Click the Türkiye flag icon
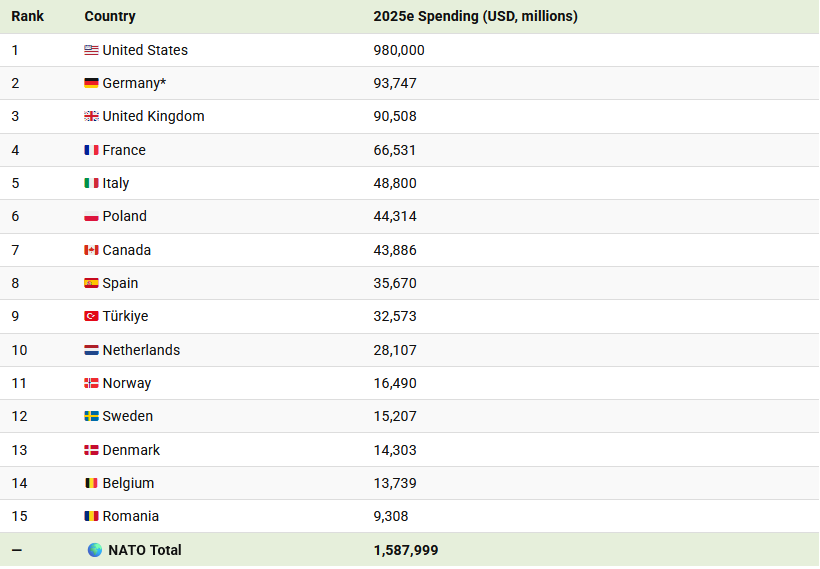The height and width of the screenshot is (569, 820). coord(91,316)
